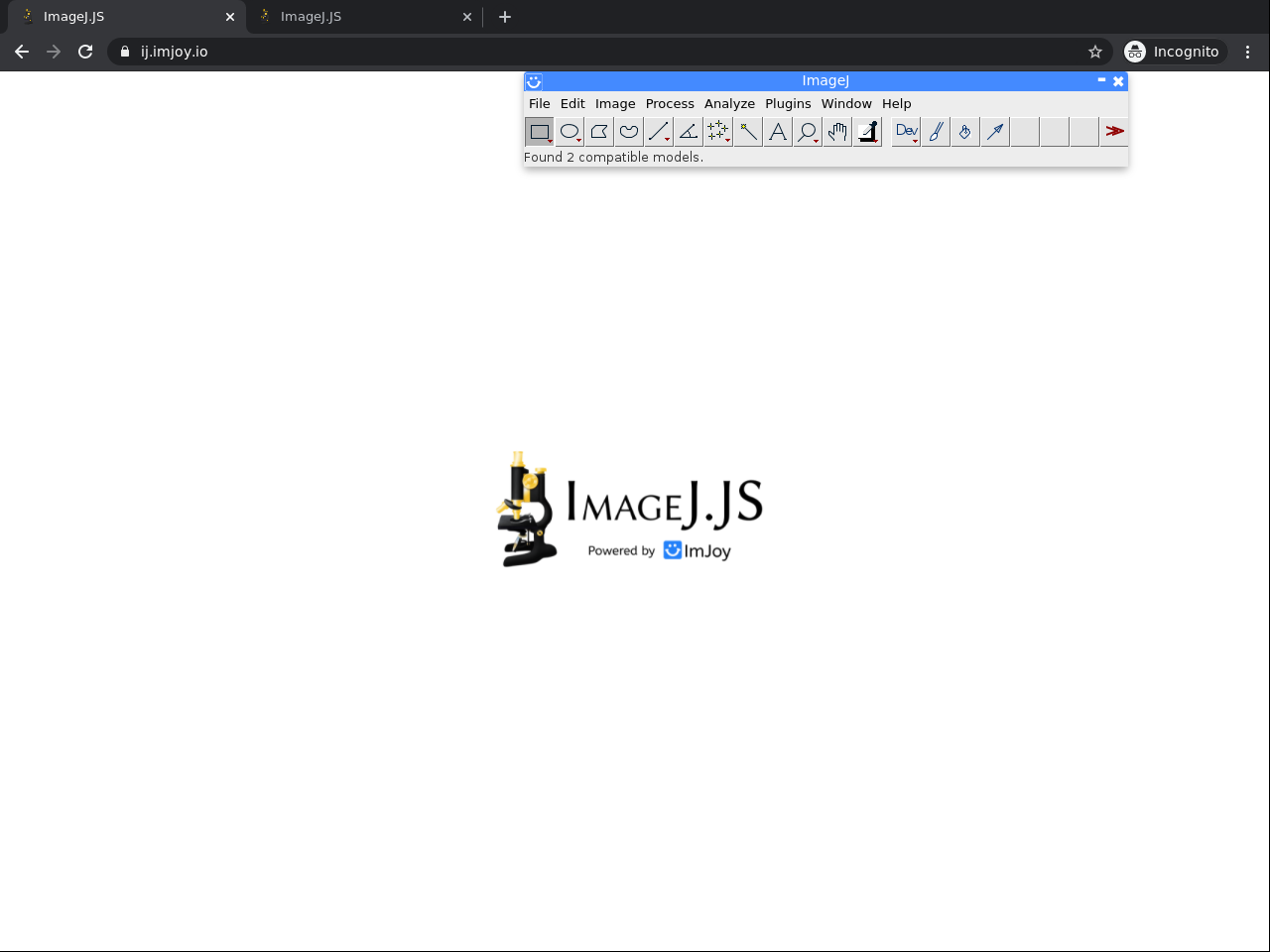The image size is (1270, 952).
Task: Reload the current page
Action: [x=85, y=52]
